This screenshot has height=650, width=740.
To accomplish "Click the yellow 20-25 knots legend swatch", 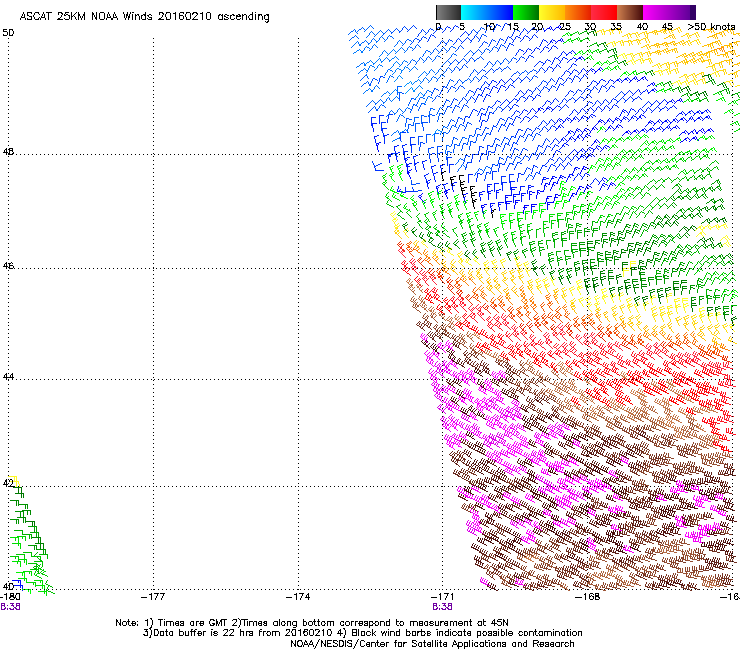I will pos(552,12).
